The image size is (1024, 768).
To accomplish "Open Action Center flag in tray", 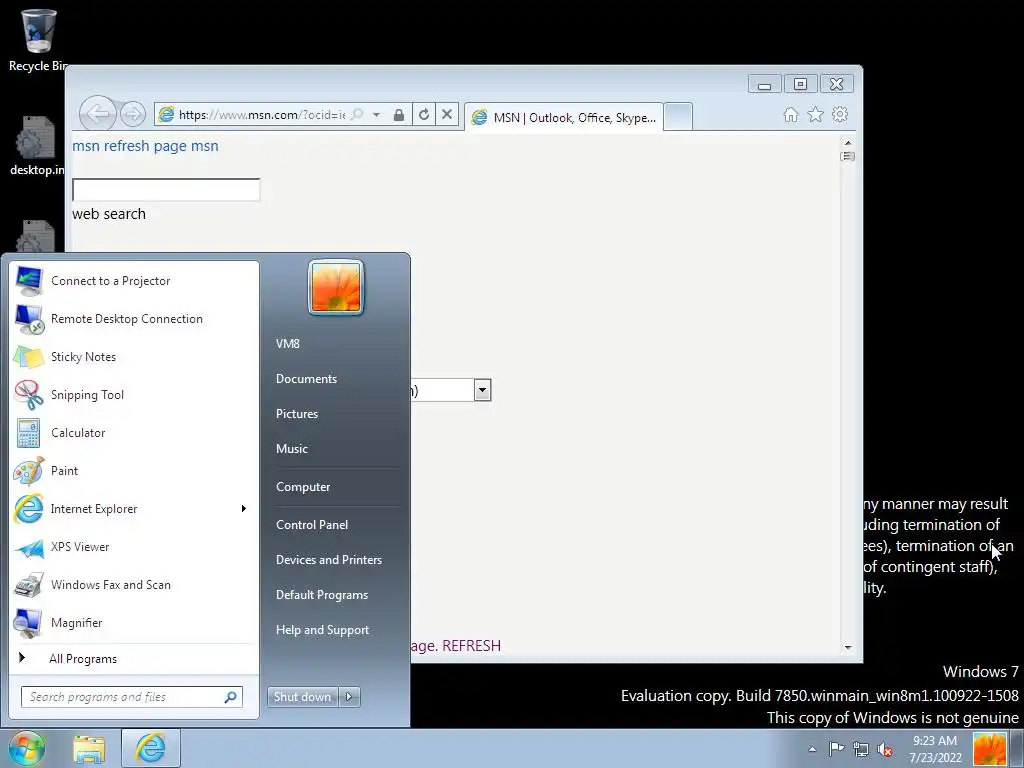I will [x=837, y=749].
